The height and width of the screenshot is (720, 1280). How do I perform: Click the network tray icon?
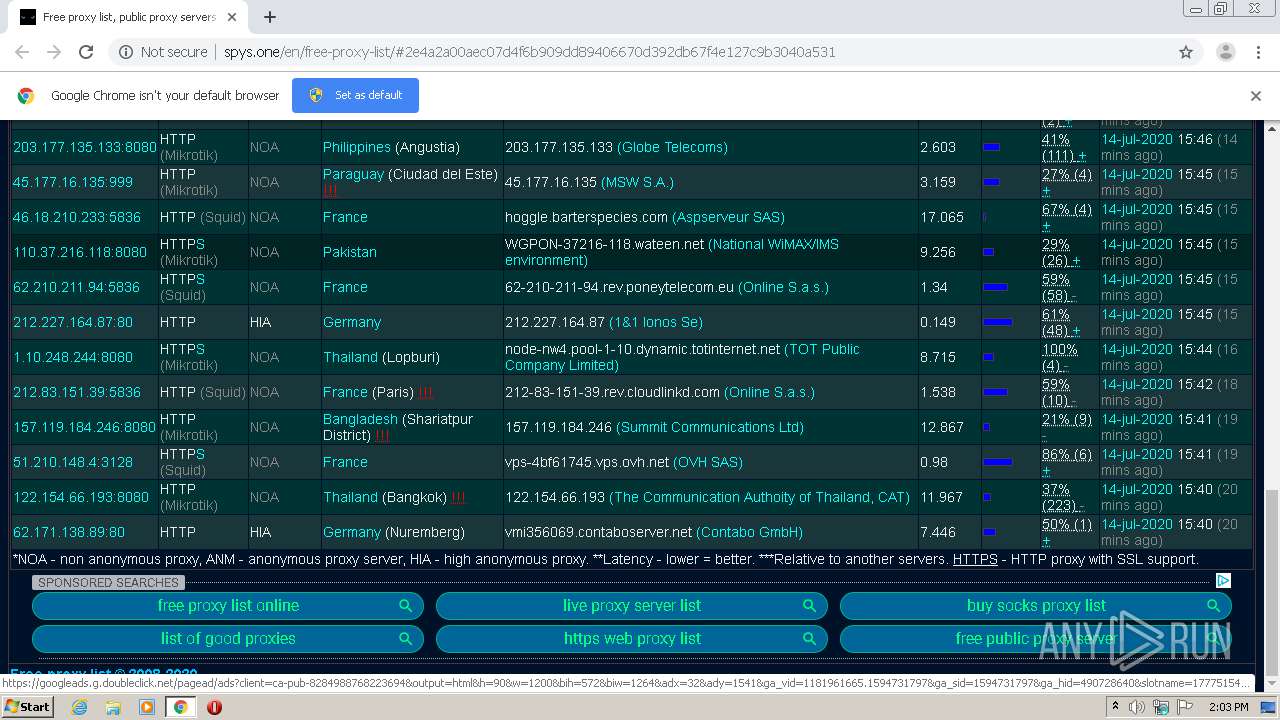pyautogui.click(x=1161, y=707)
